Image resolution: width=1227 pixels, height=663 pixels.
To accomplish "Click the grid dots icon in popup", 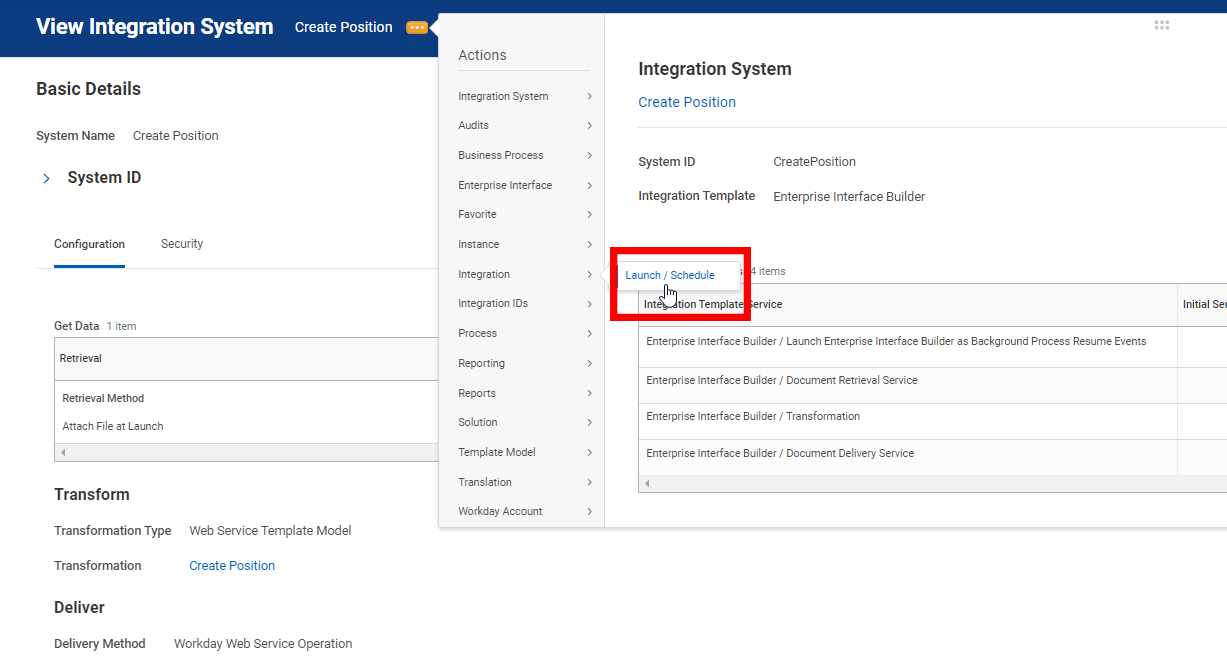I will (1161, 26).
